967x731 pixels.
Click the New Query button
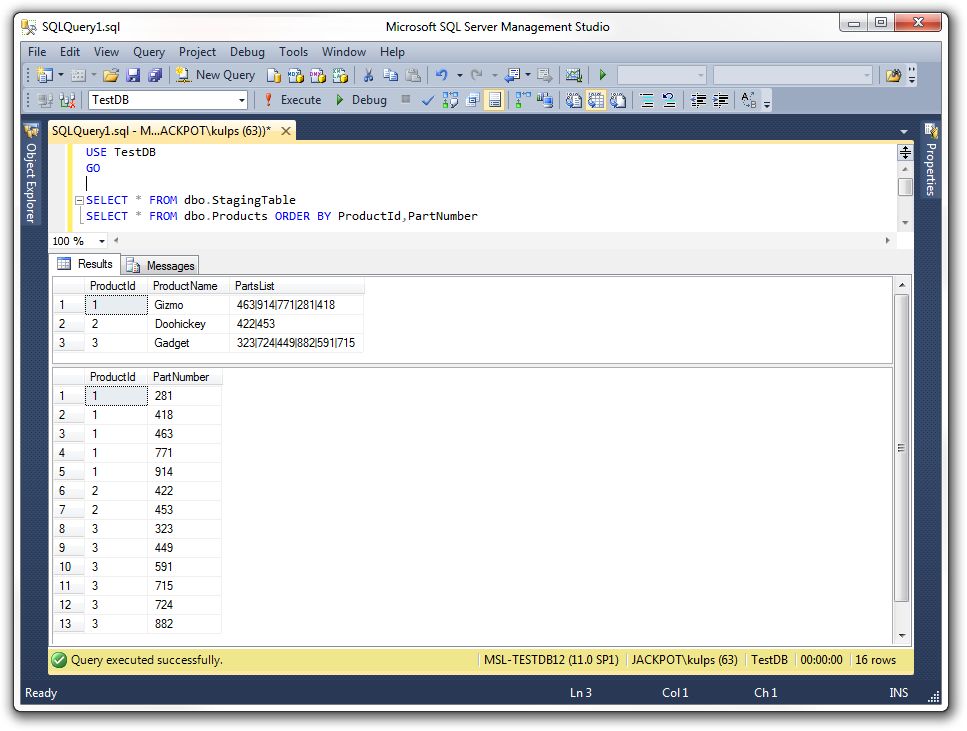click(x=215, y=75)
